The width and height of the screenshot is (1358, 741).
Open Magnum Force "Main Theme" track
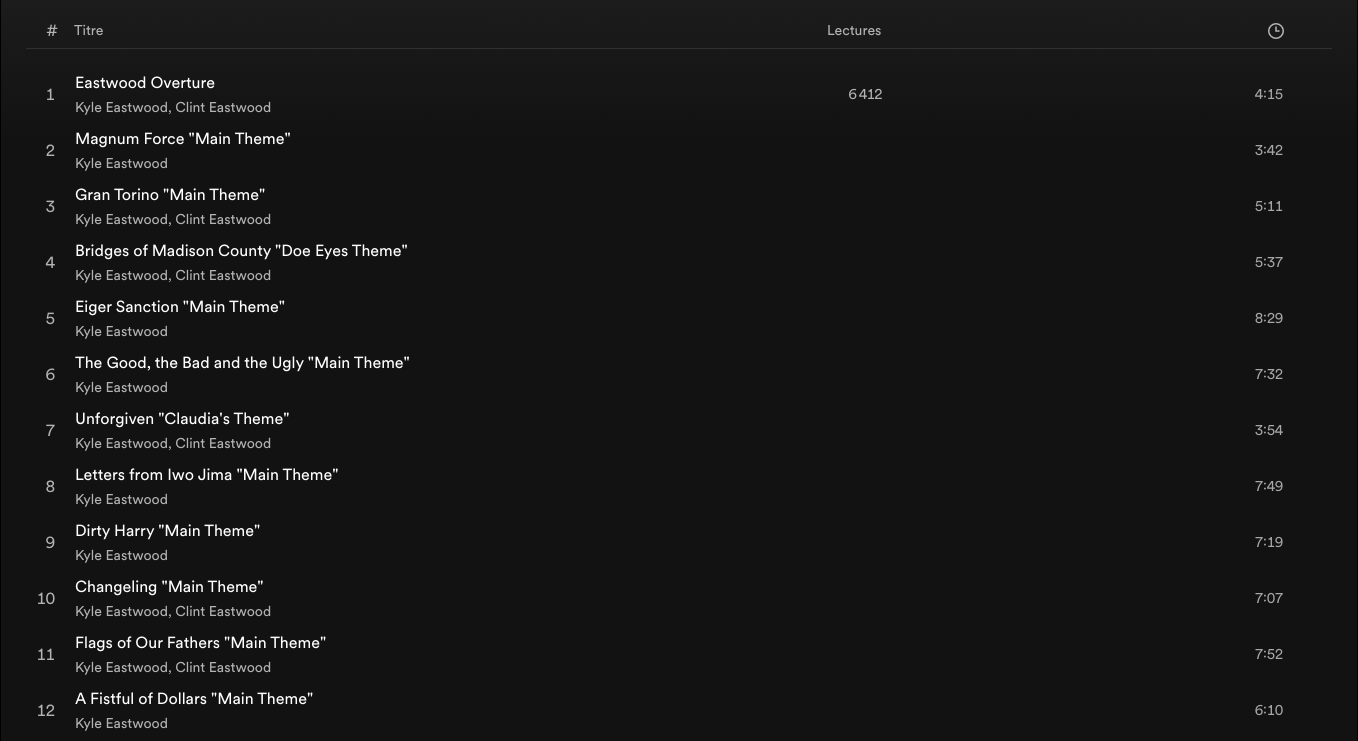coord(183,139)
